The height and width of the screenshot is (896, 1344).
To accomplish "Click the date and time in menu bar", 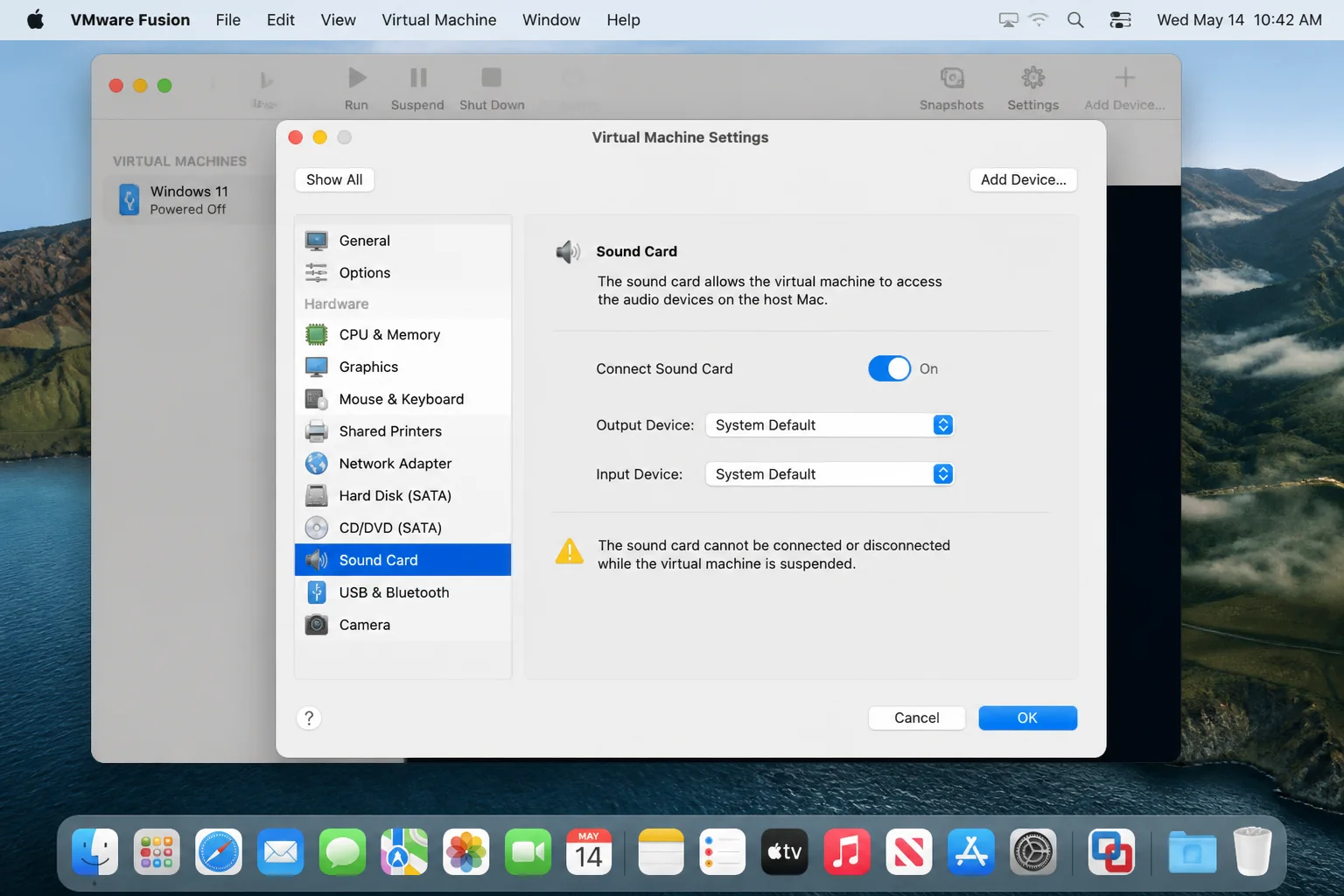I will [1239, 20].
